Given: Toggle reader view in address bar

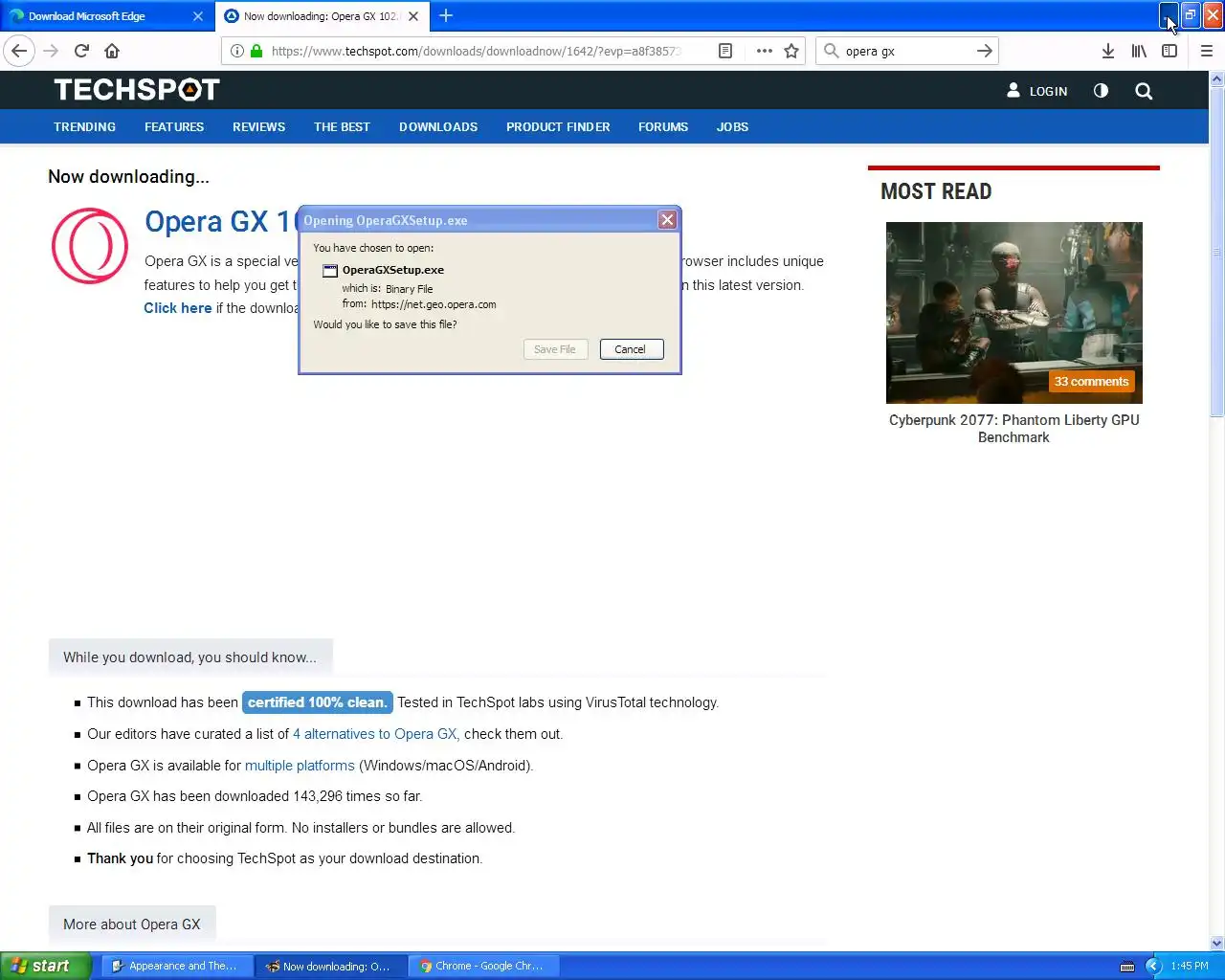Looking at the screenshot, I should pyautogui.click(x=725, y=51).
